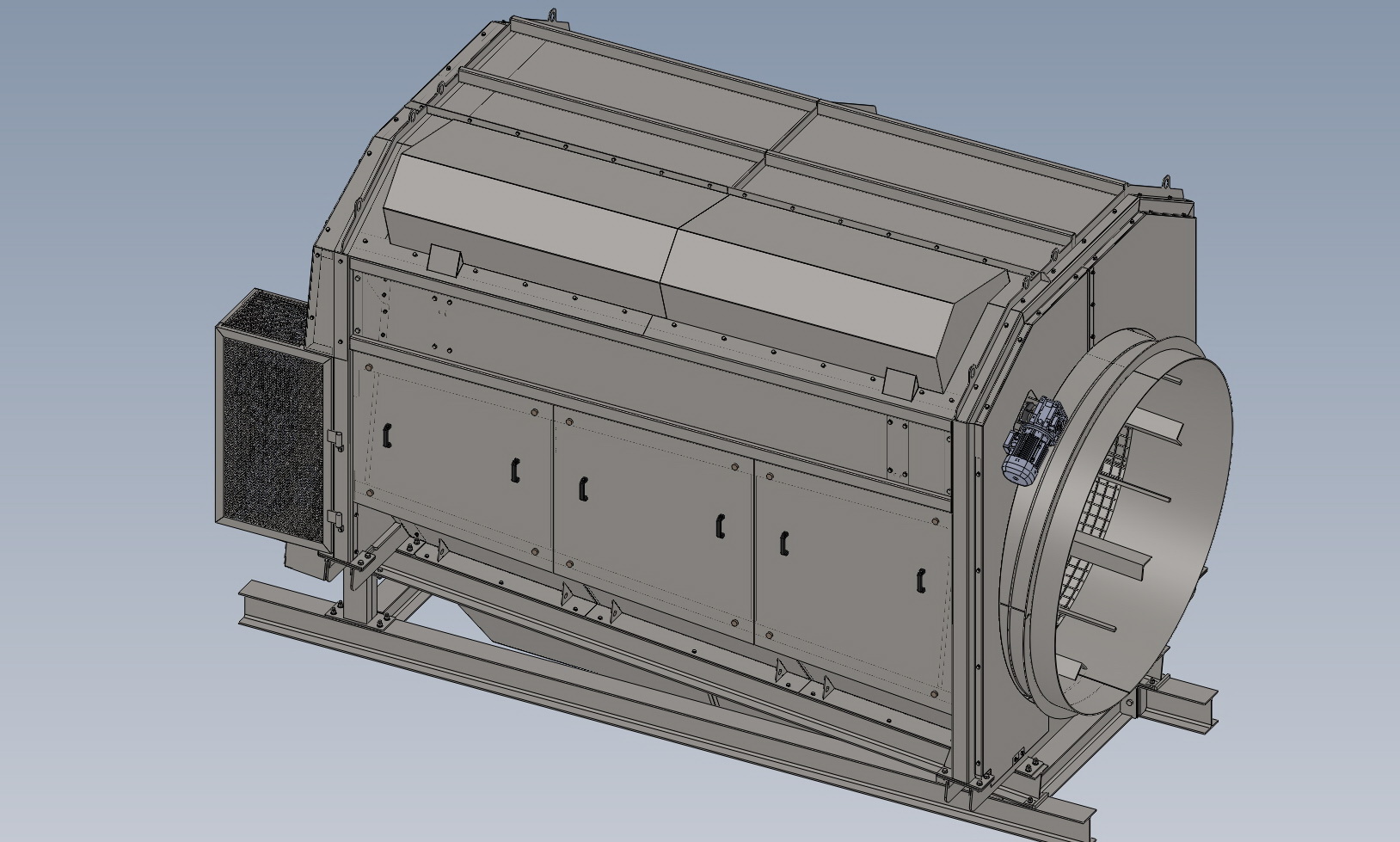
Task: Select the access door nearest the circular duct
Action: [853, 581]
